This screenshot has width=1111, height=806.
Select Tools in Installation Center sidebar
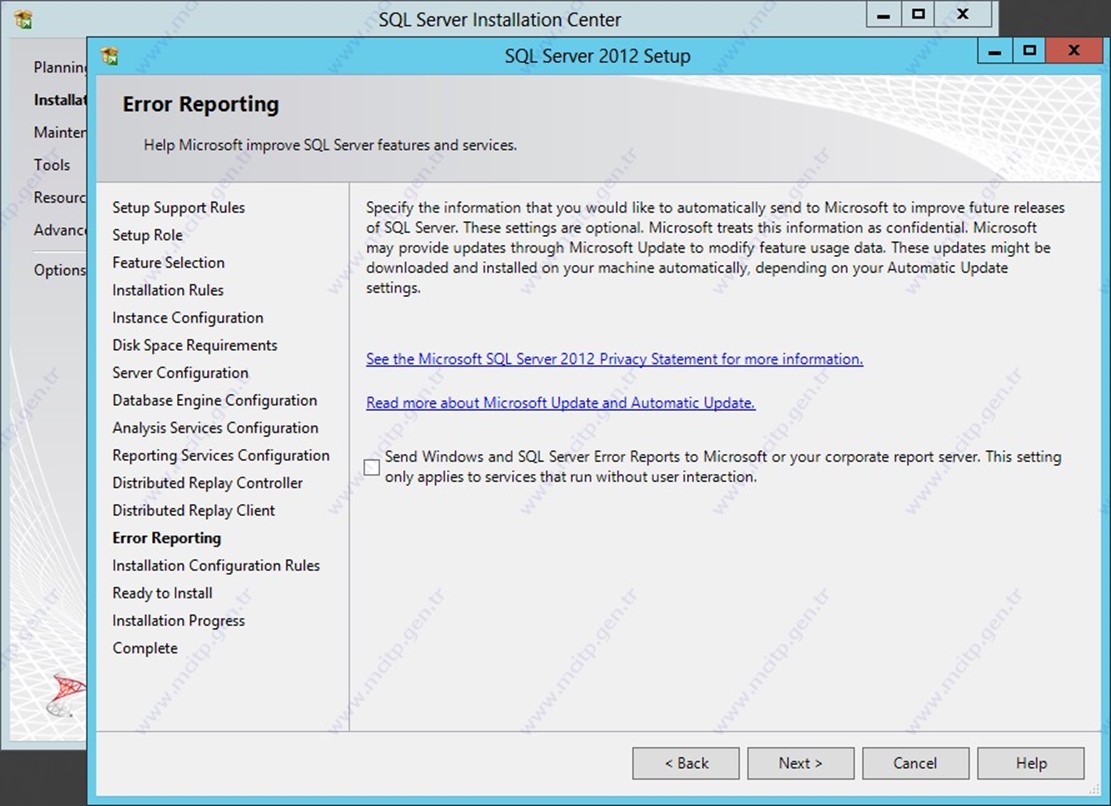click(x=52, y=165)
